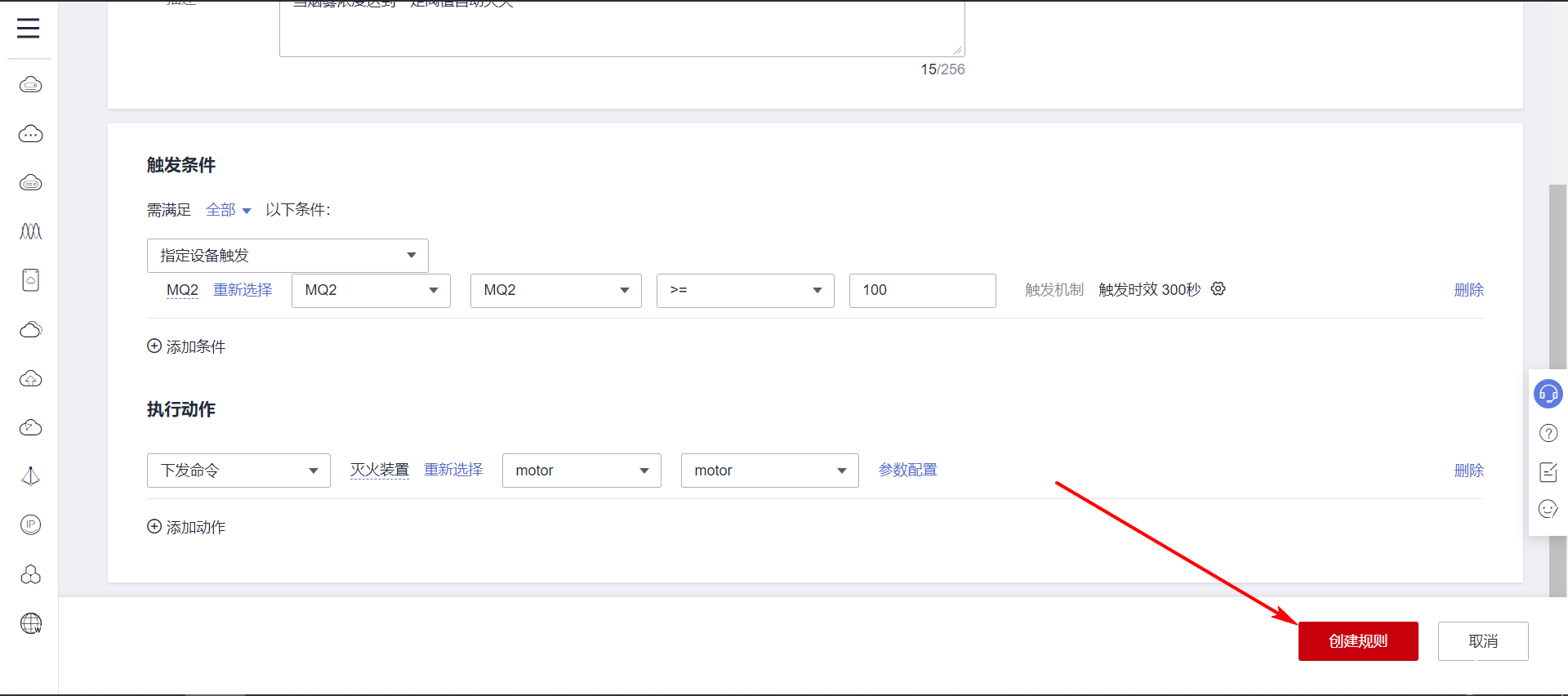Screen dimensions: 1568x696
Task: Click the phone-with-cloud sidebar icon
Action: 31,280
